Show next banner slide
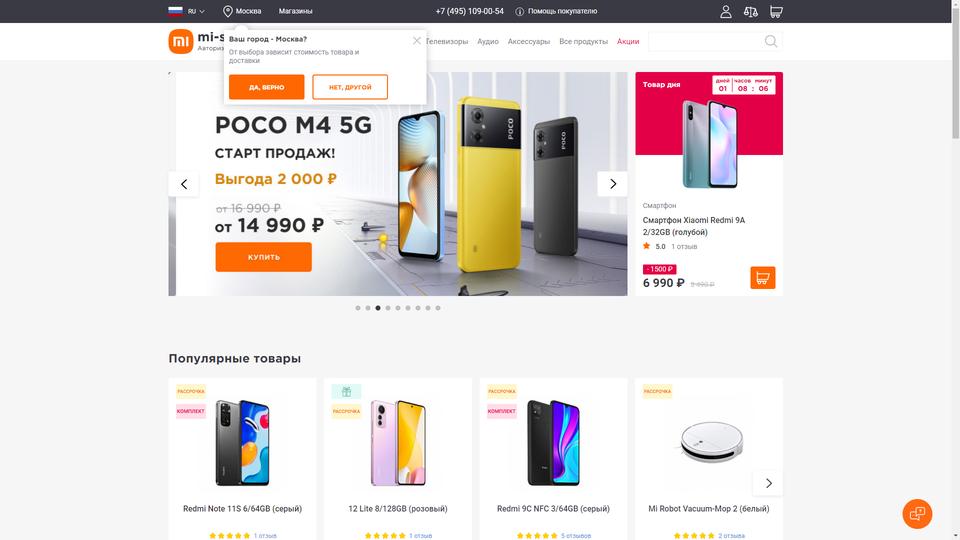Viewport: 960px width, 540px height. coord(612,184)
